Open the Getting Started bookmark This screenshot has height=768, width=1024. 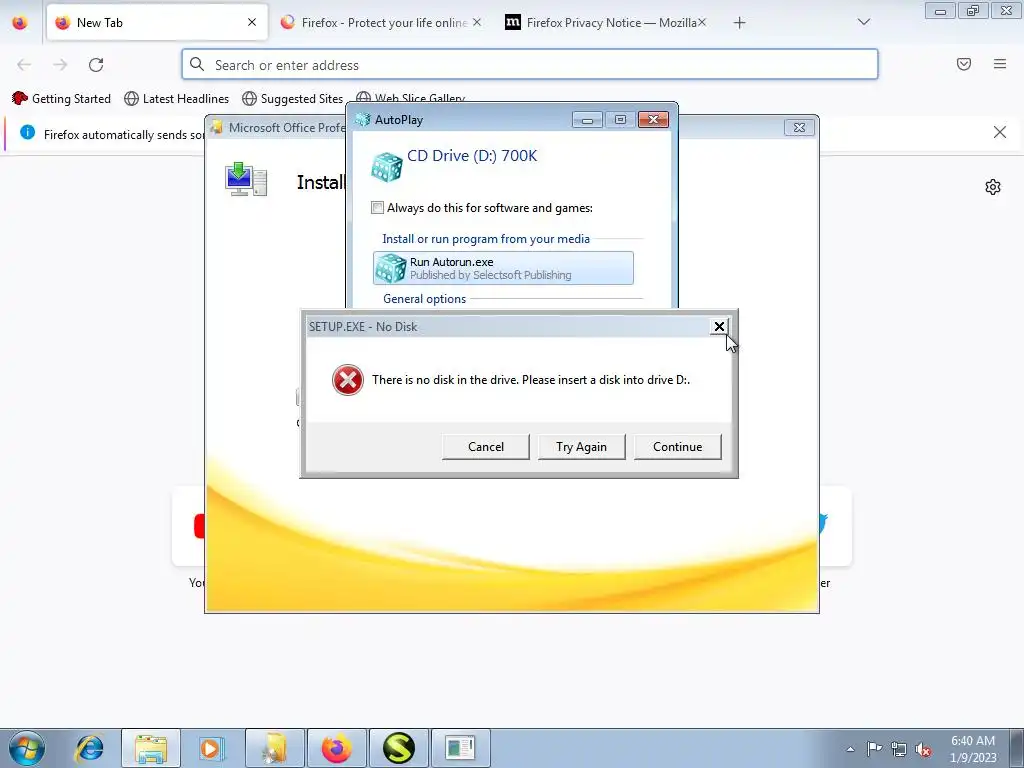tap(61, 99)
